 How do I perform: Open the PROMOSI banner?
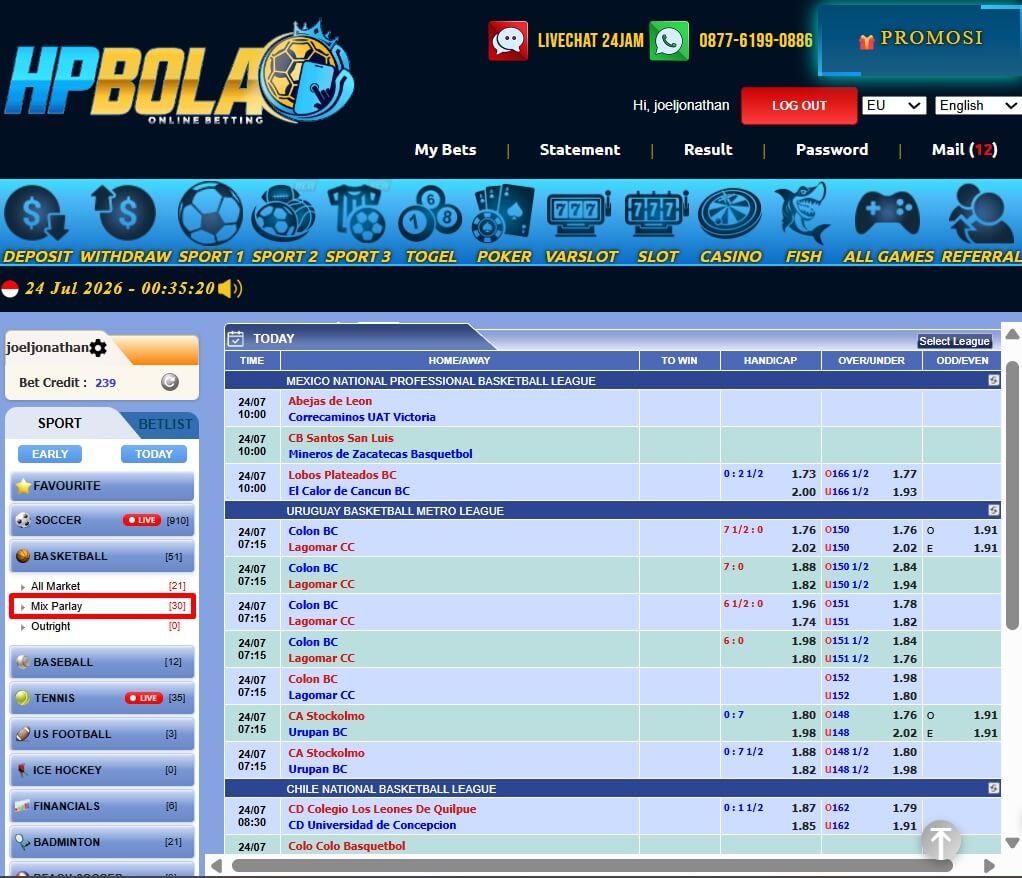pyautogui.click(x=919, y=39)
